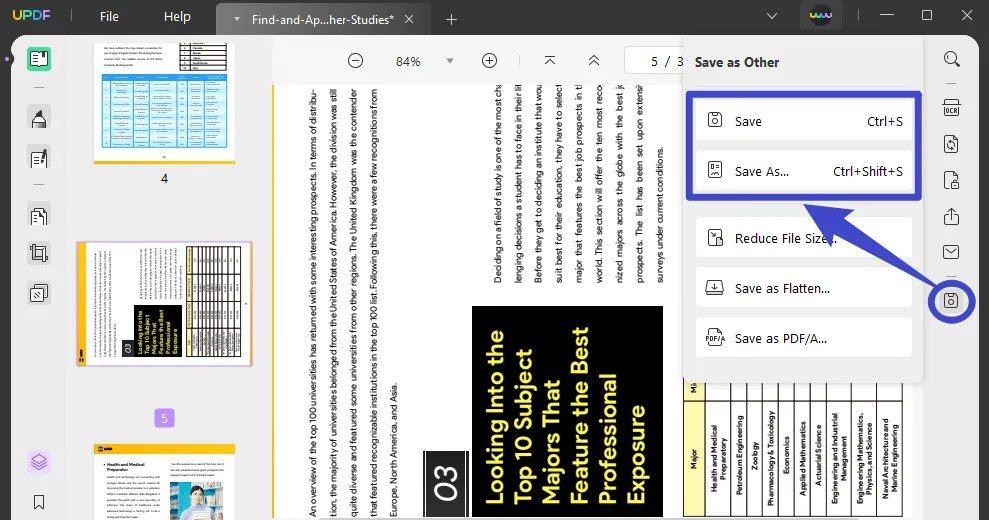Click the UPDF logo

pyautogui.click(x=32, y=15)
